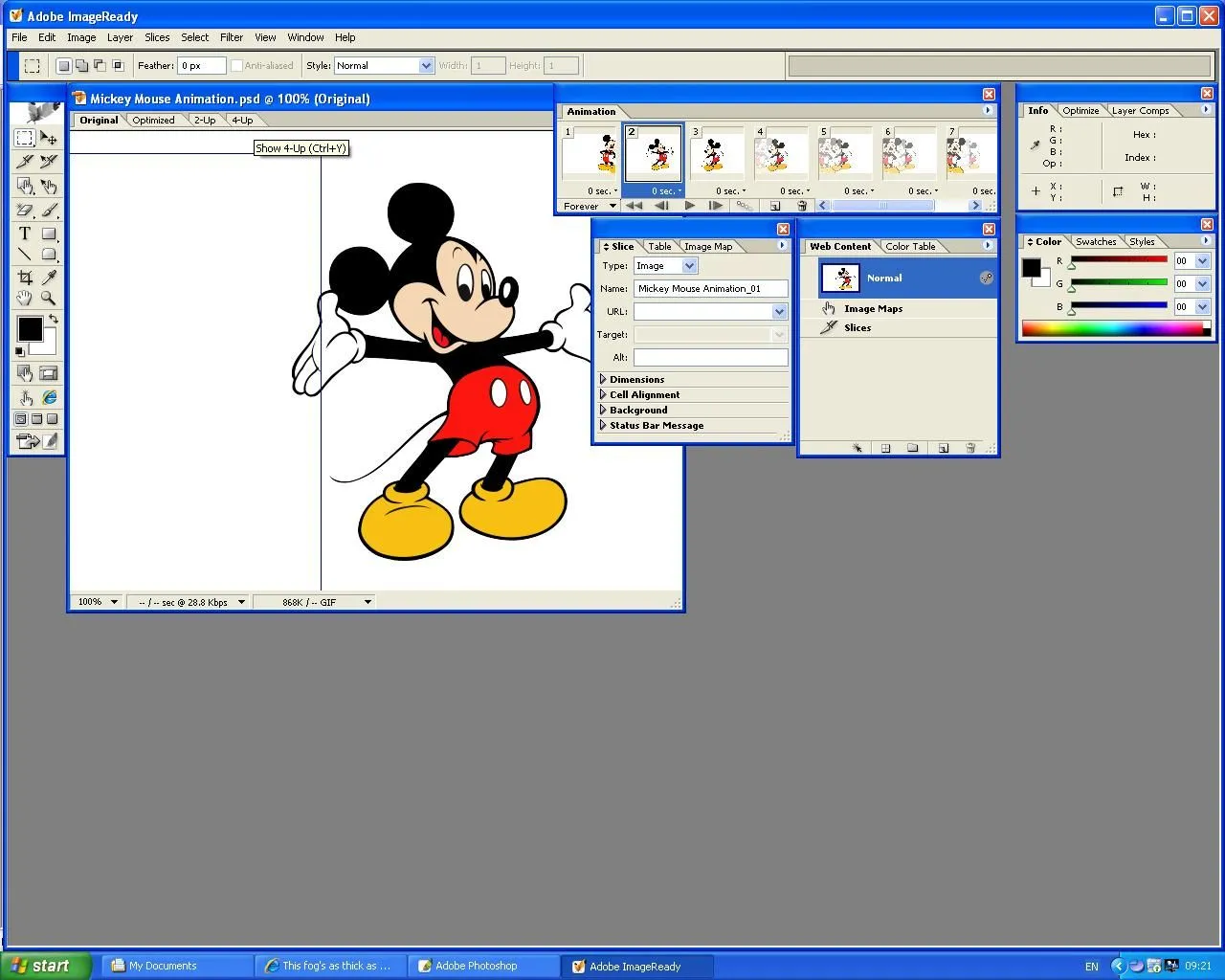The image size is (1225, 980).
Task: Switch to the Optimized view tab
Action: point(153,121)
